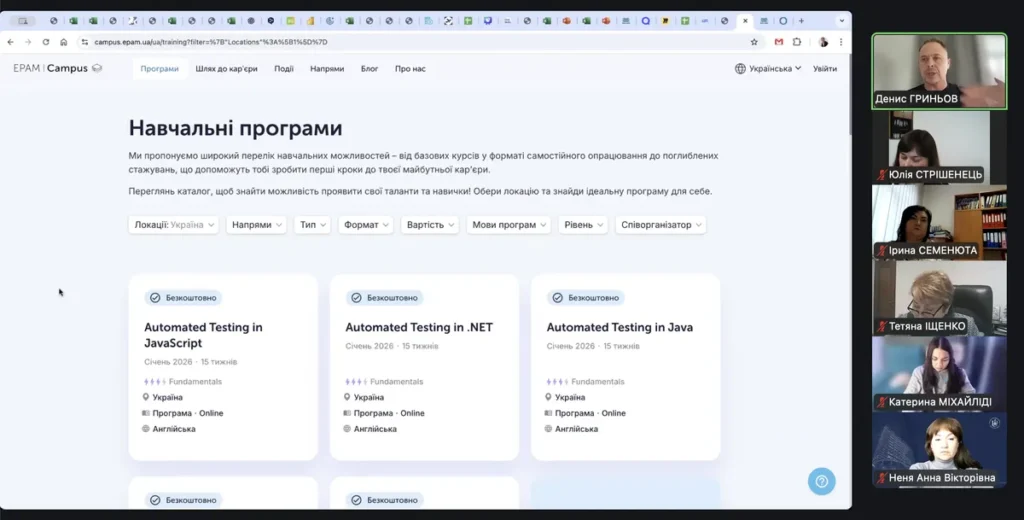Open the Automated Testing in .NET course
This screenshot has width=1024, height=520.
pos(419,327)
